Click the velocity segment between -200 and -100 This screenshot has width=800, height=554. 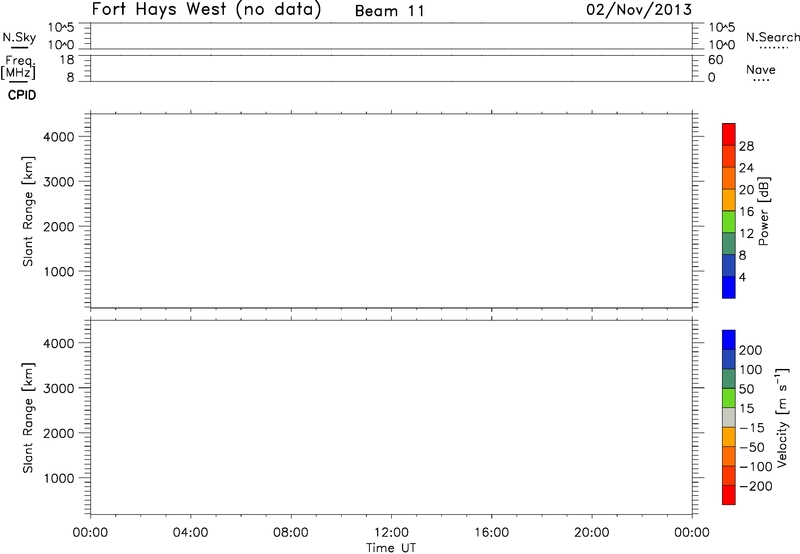(729, 476)
